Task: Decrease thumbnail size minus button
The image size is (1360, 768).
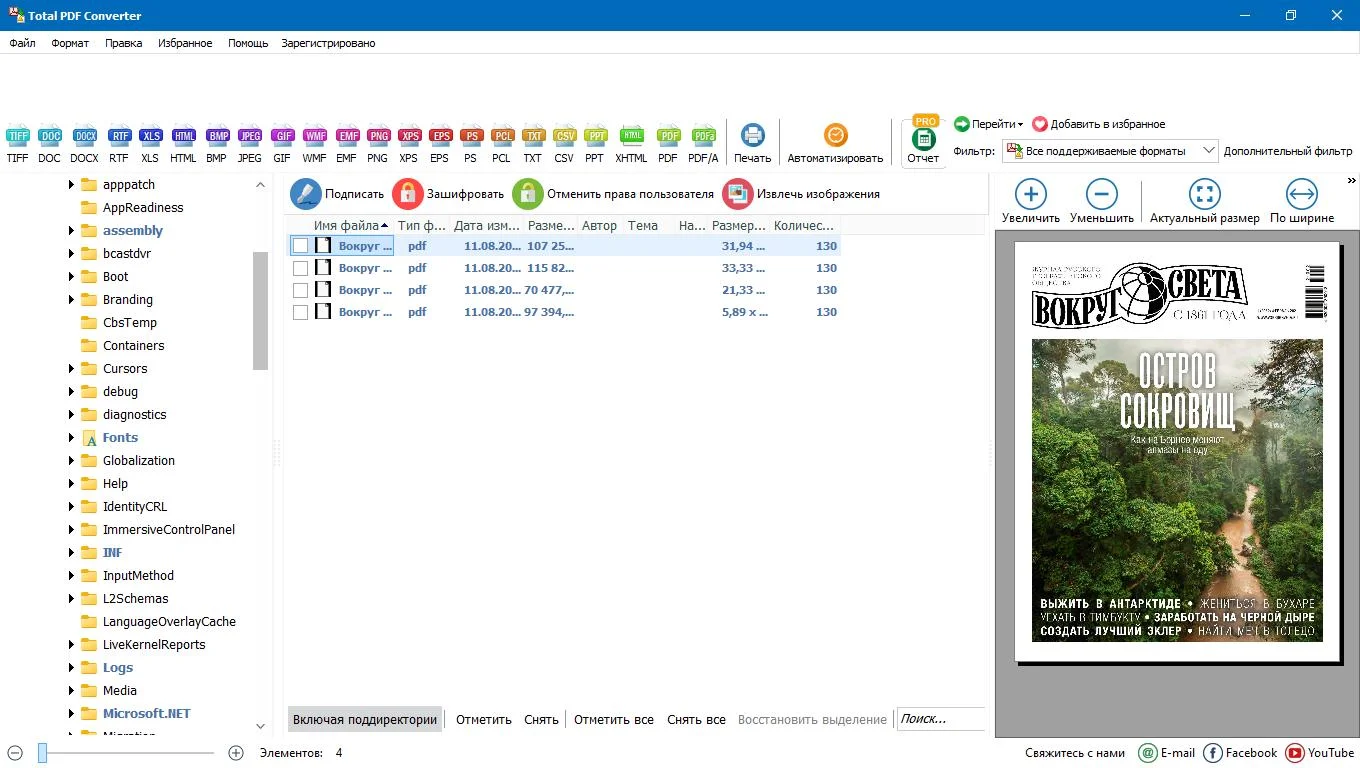Action: [x=15, y=753]
